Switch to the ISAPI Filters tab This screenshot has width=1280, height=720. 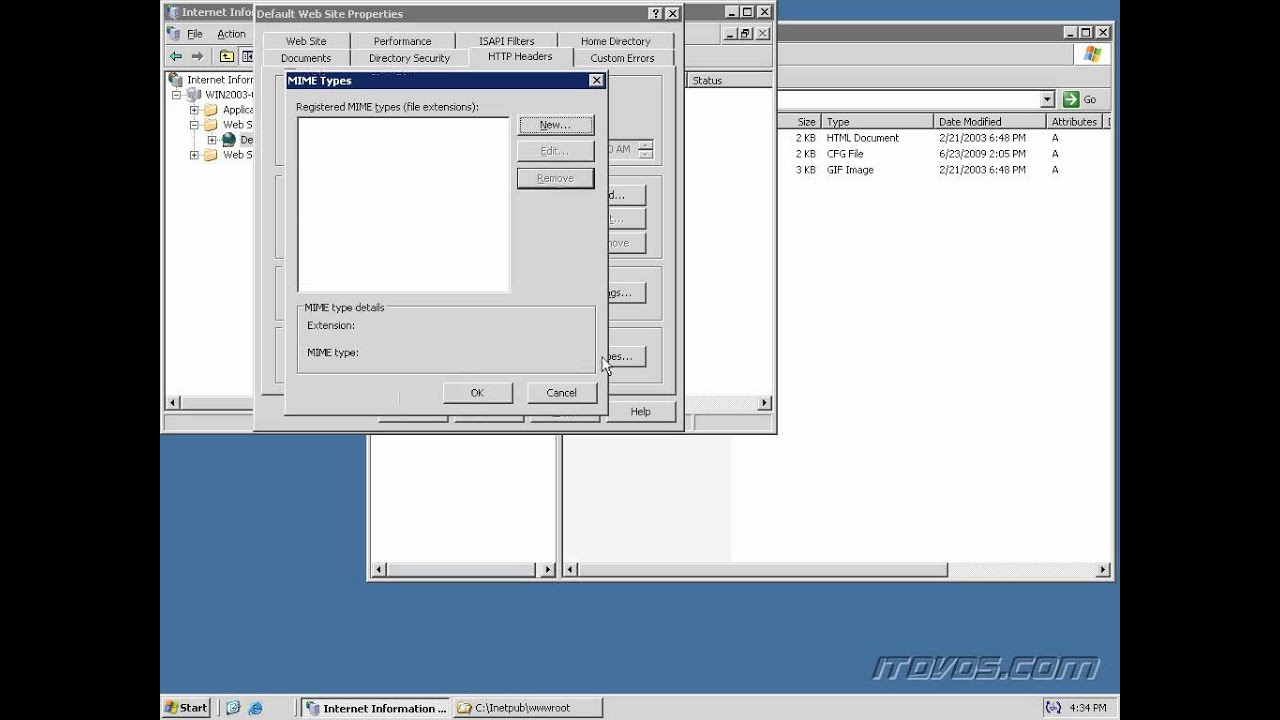point(506,41)
